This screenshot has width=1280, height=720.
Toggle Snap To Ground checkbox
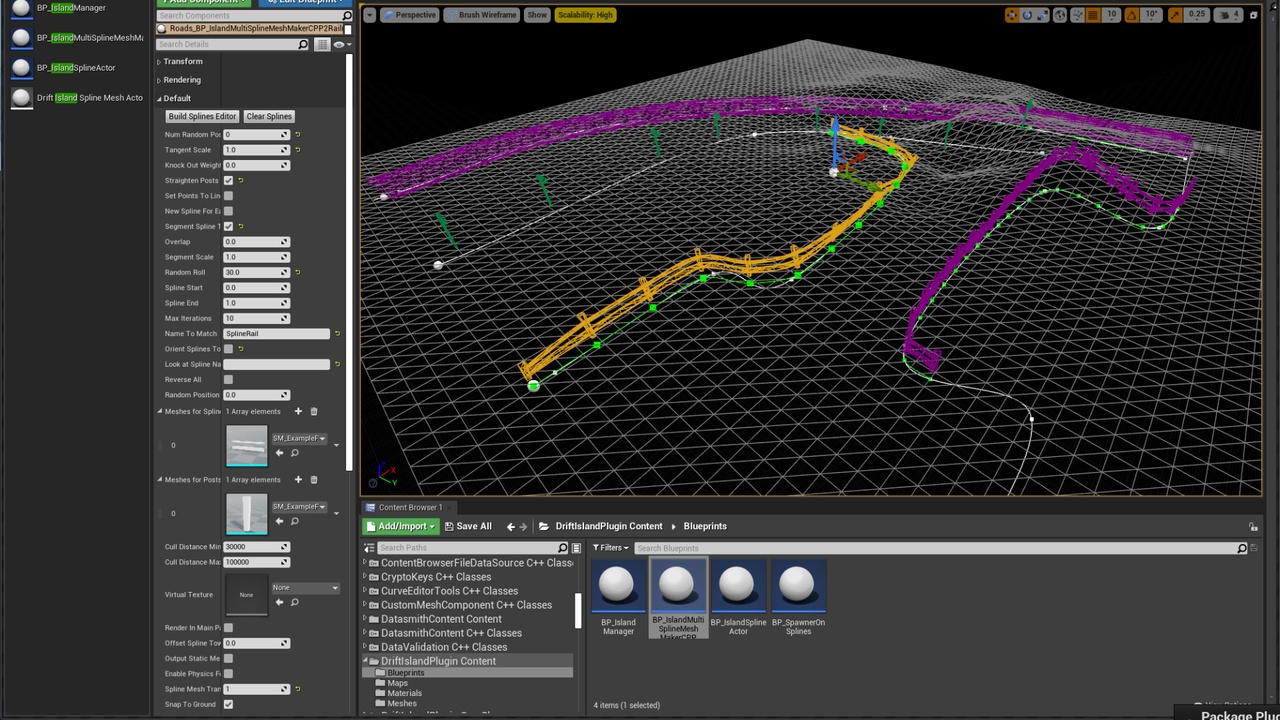(x=228, y=704)
